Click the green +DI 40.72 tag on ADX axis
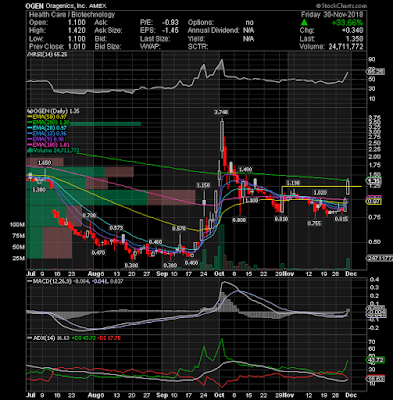Viewport: 393px width, 400px height. pos(376,360)
